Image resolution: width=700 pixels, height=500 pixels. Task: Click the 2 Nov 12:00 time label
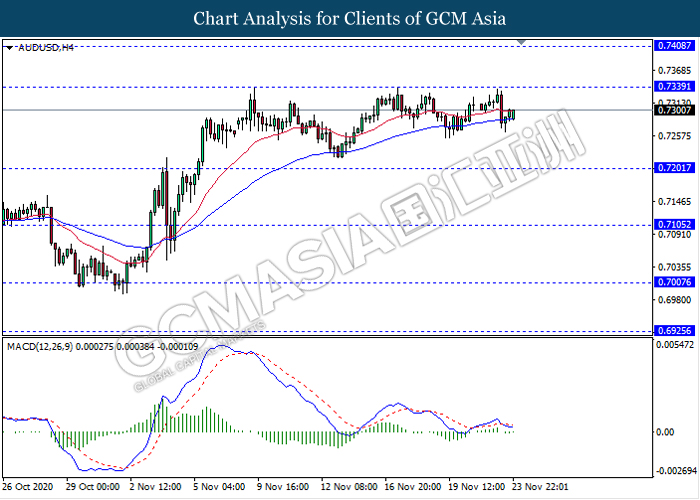(155, 487)
